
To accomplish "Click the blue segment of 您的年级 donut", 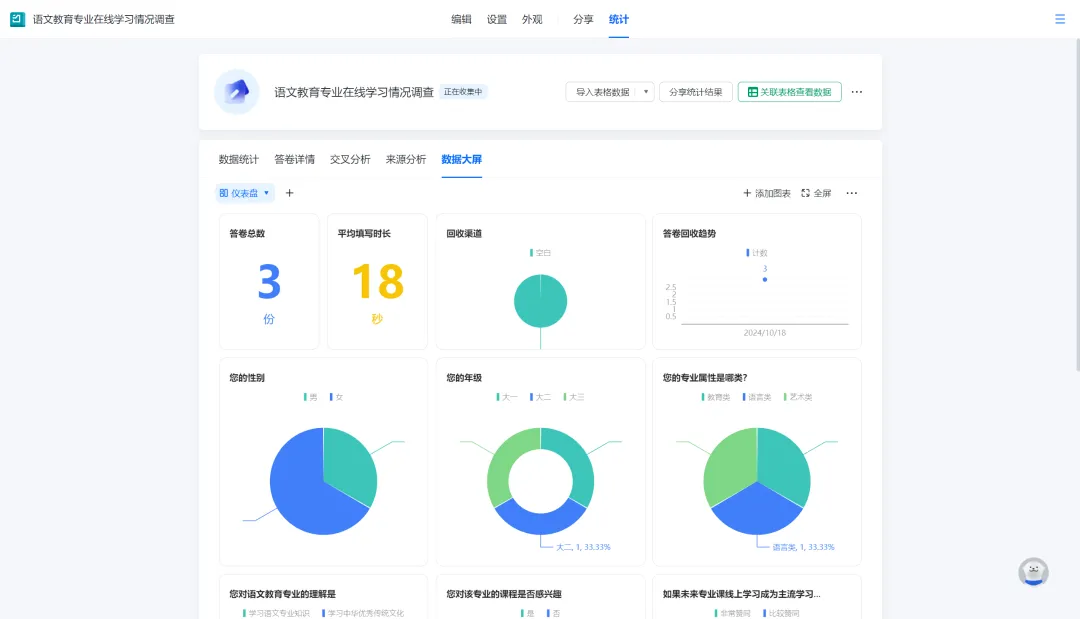I will [541, 521].
